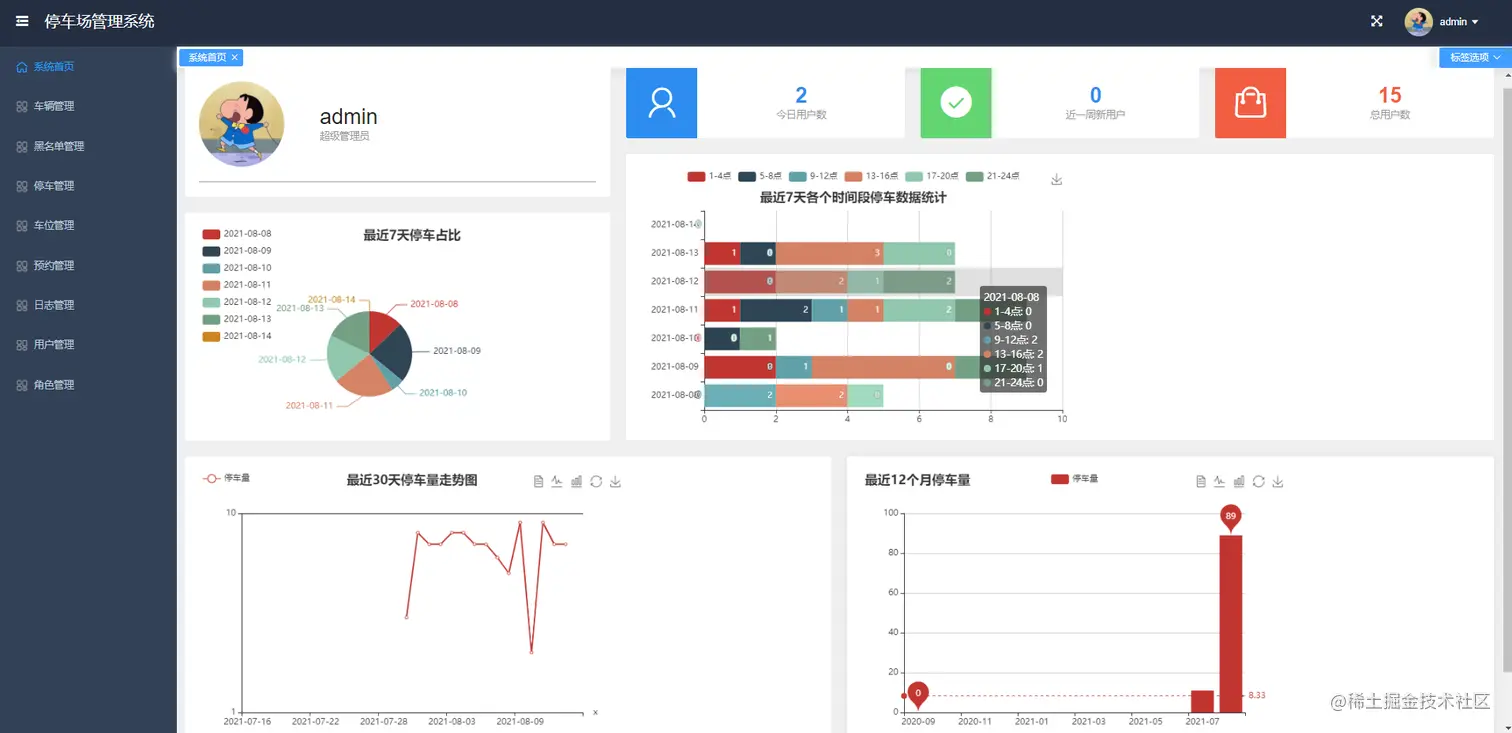Toggle the 5-8点 series legend
1512x733 pixels.
pos(761,176)
